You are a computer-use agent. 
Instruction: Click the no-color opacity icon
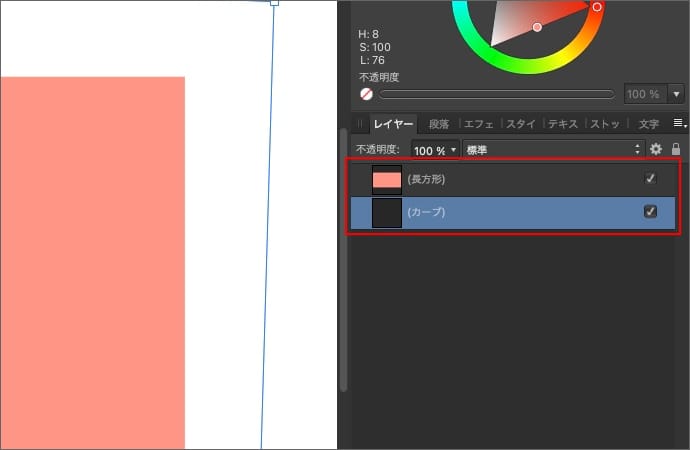click(x=367, y=94)
